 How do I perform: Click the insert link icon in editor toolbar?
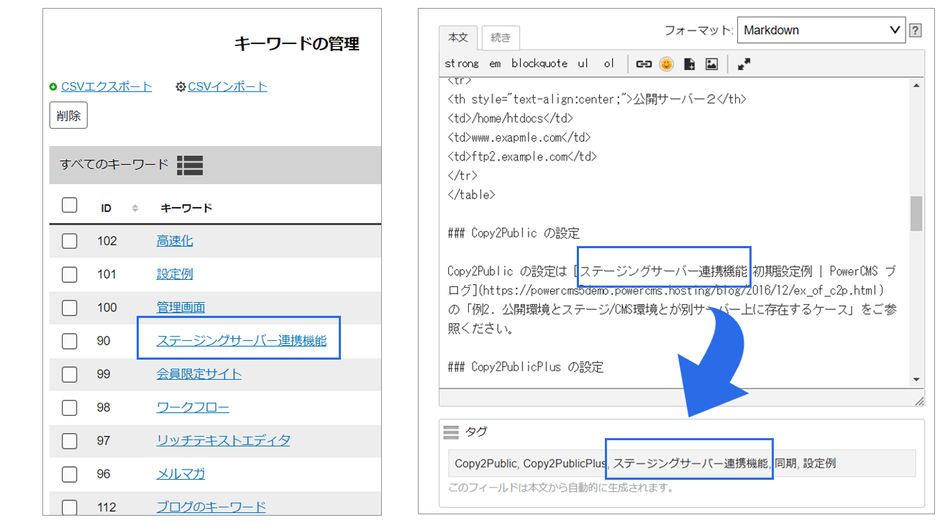[644, 64]
